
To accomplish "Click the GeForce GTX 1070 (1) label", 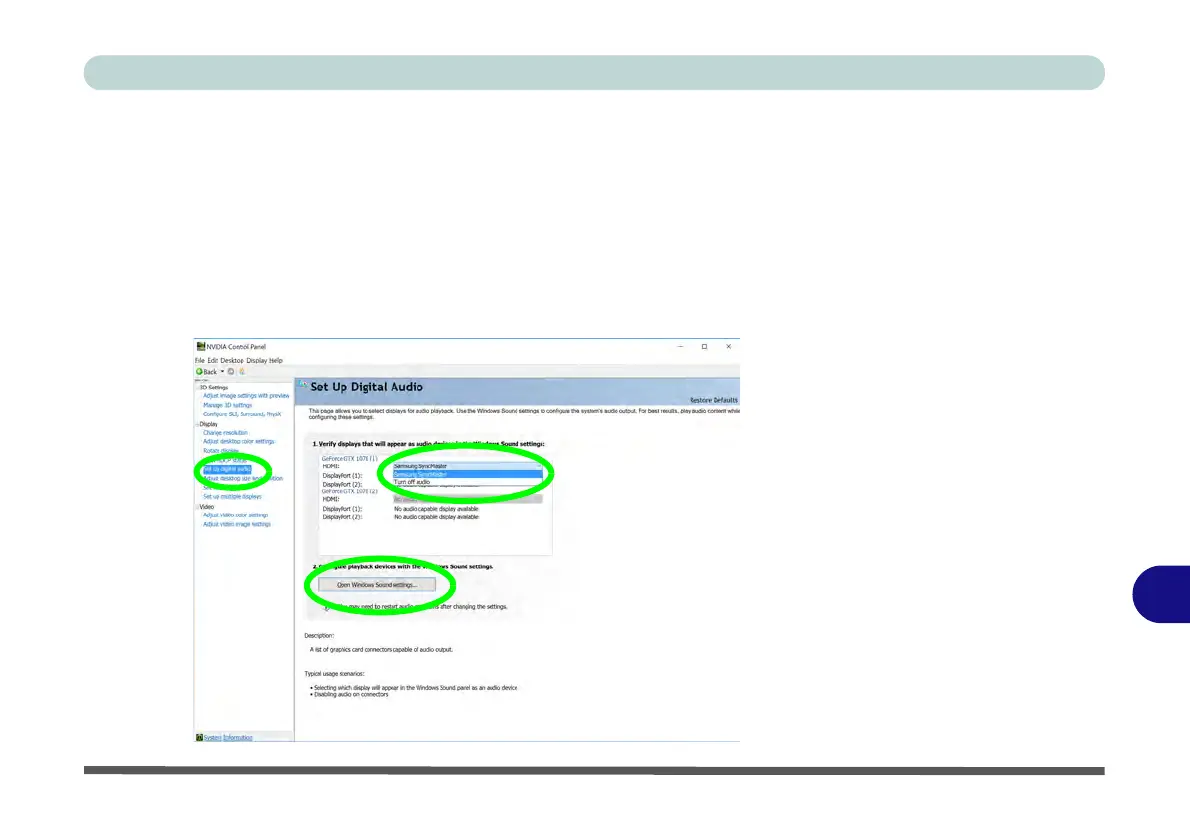I will pyautogui.click(x=349, y=458).
